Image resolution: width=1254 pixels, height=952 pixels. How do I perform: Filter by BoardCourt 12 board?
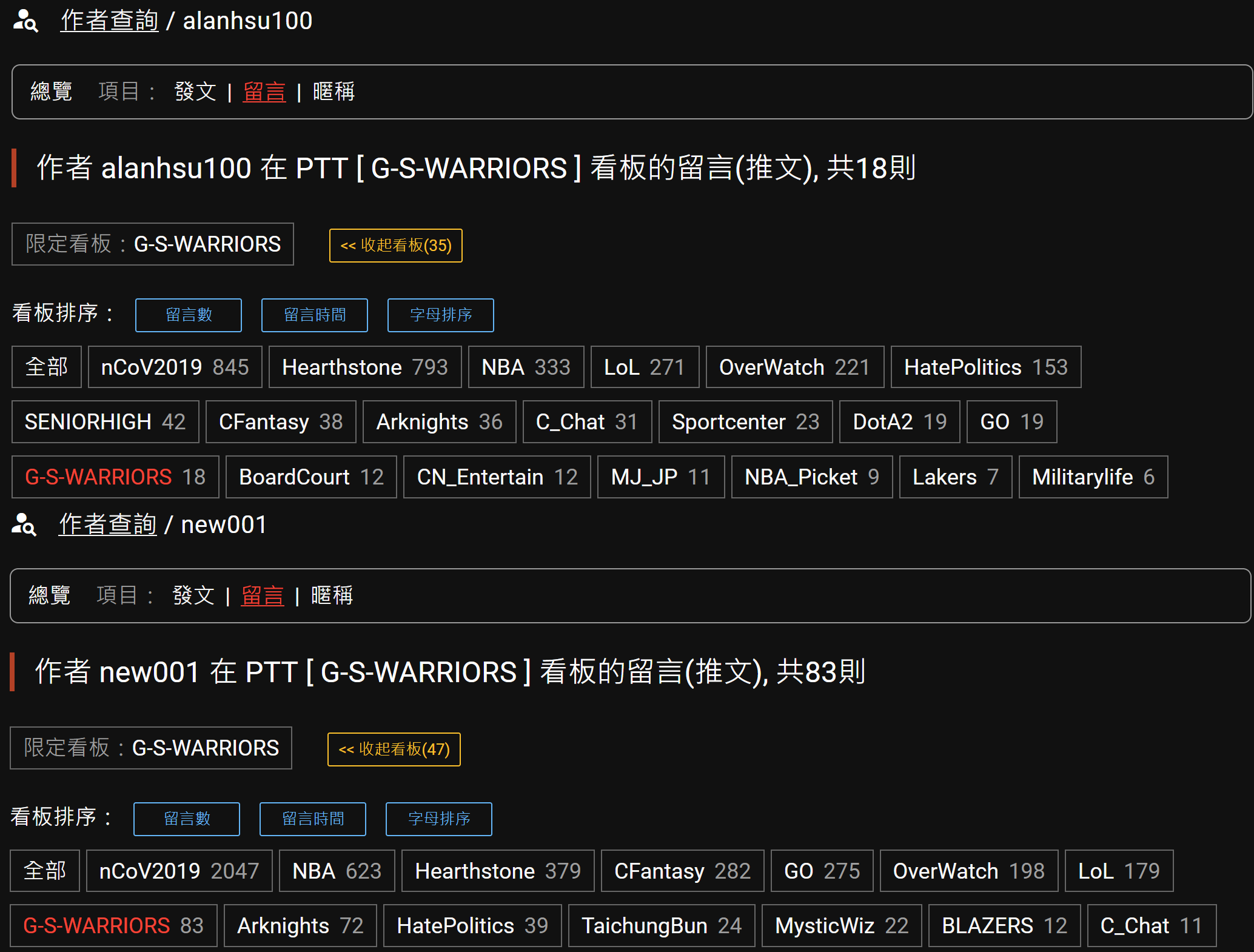(312, 477)
